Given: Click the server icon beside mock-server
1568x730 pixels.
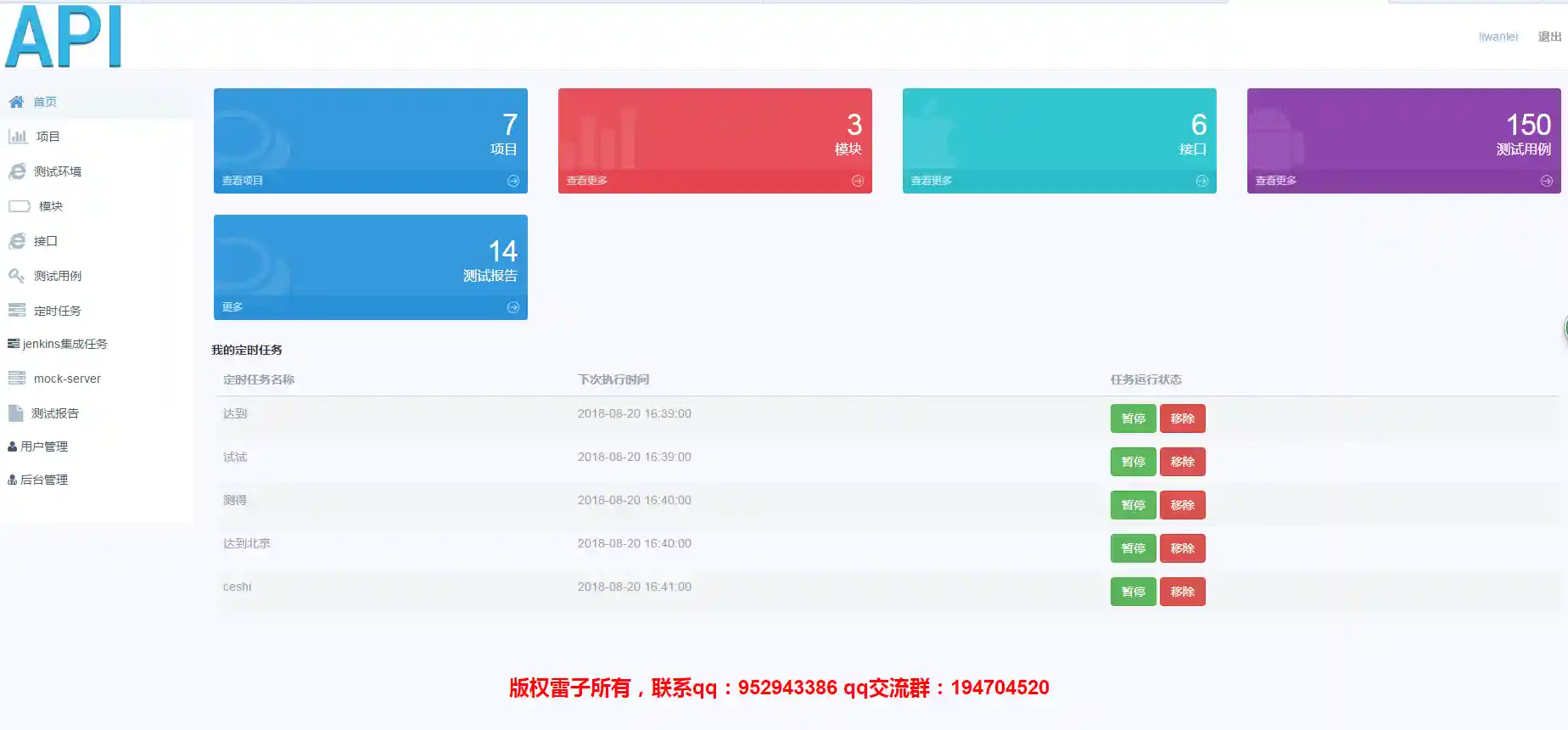Looking at the screenshot, I should click(17, 379).
